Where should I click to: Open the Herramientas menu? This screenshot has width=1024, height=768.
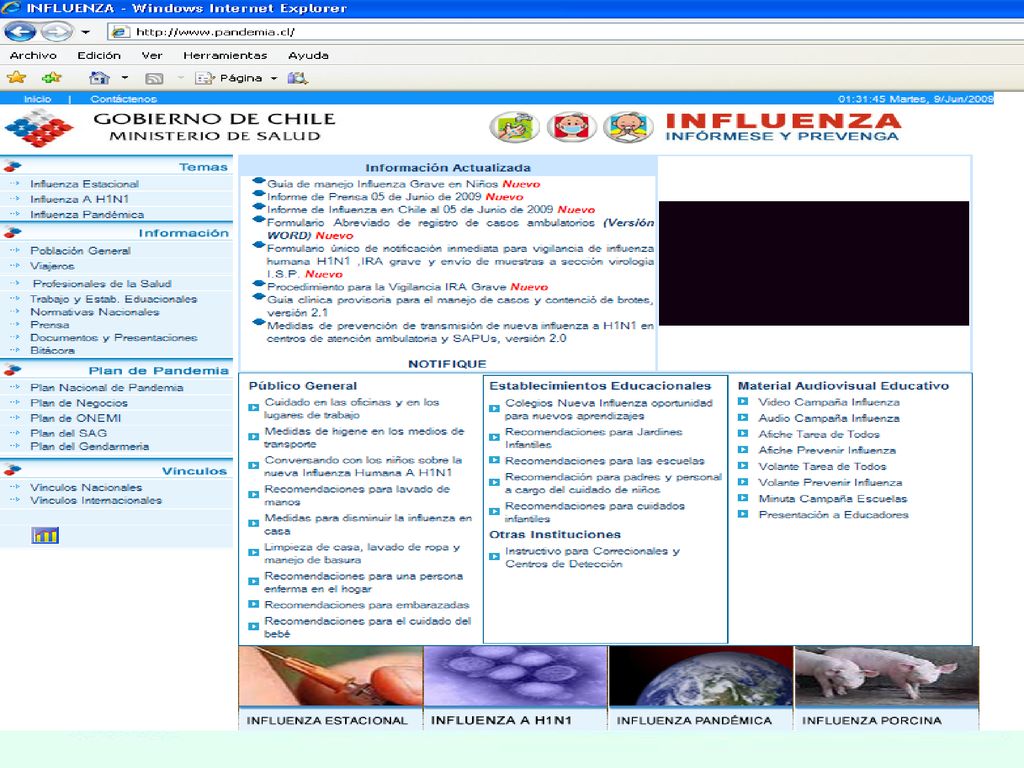[x=225, y=56]
